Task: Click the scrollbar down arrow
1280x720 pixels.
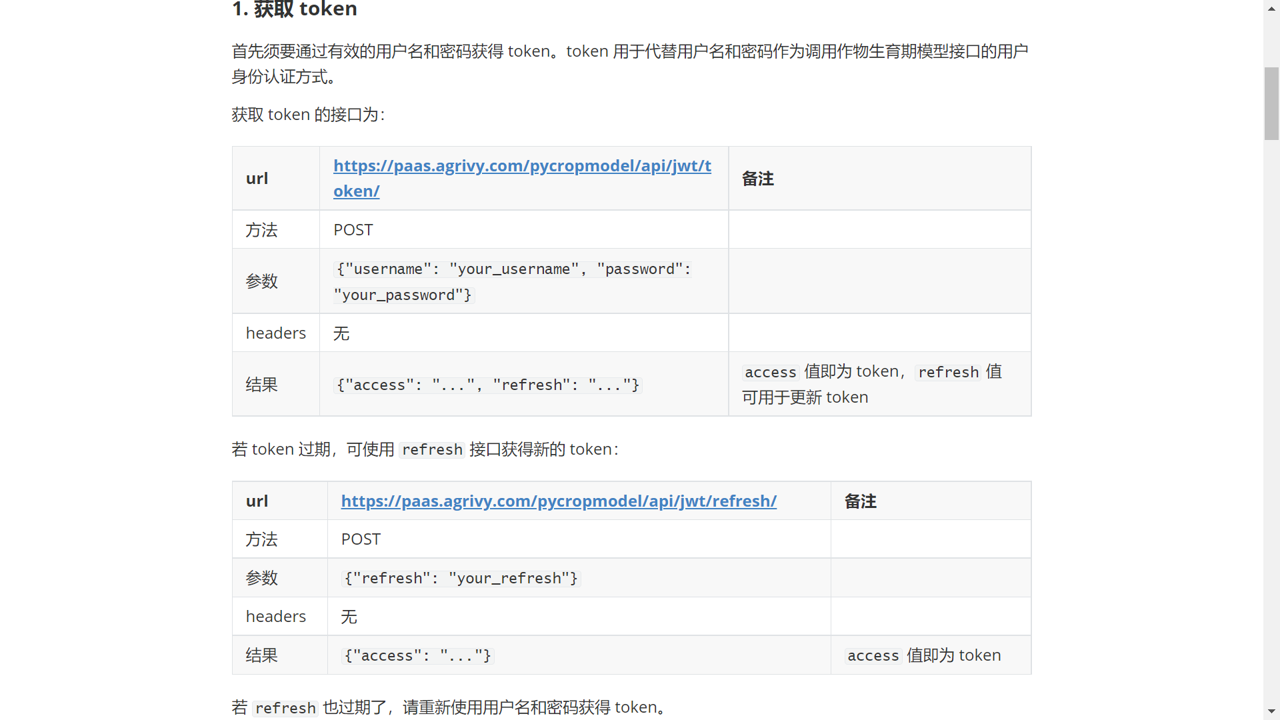Action: [x=1271, y=711]
